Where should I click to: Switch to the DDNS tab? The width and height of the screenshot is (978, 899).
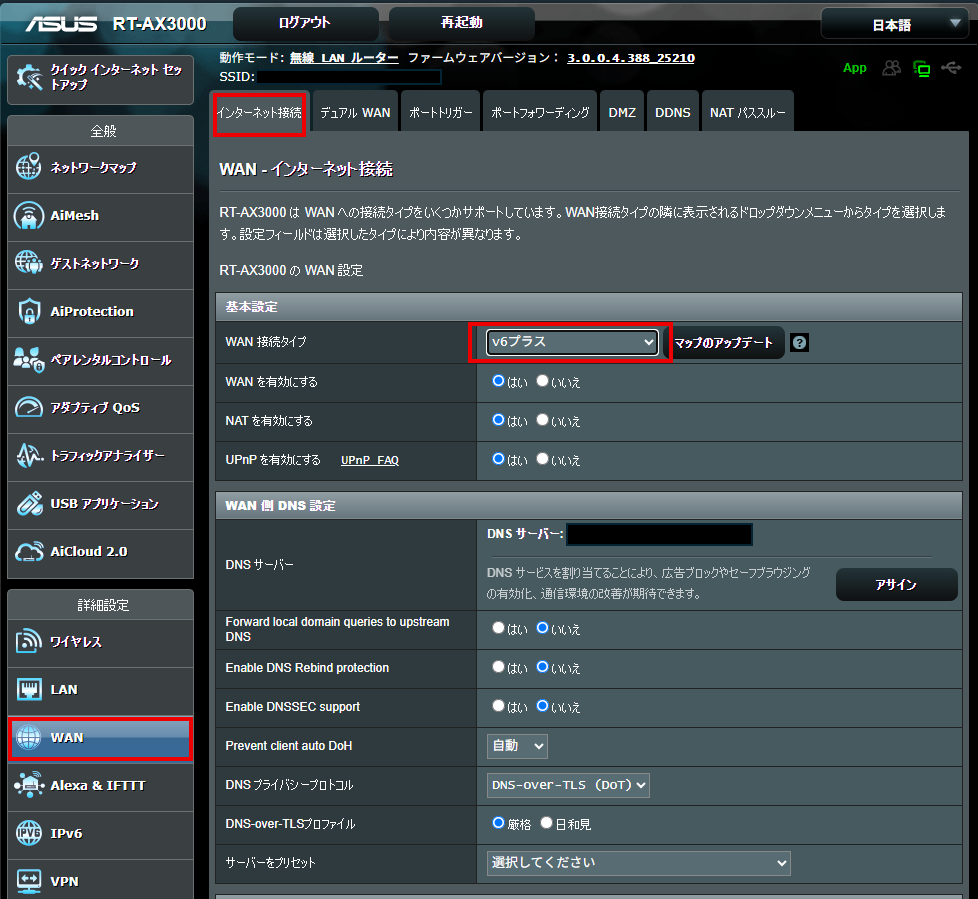point(672,112)
